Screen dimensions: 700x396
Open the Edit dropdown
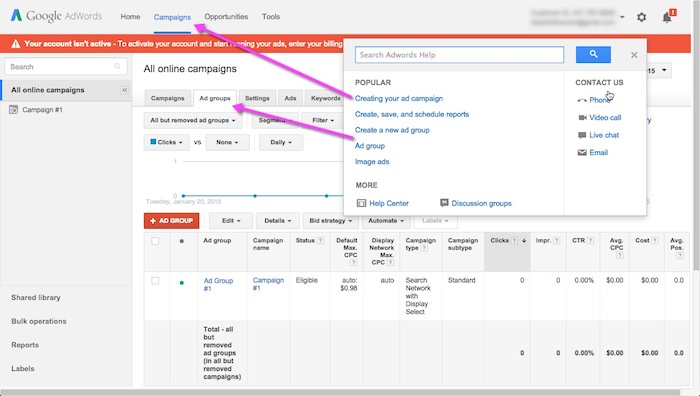coord(231,221)
